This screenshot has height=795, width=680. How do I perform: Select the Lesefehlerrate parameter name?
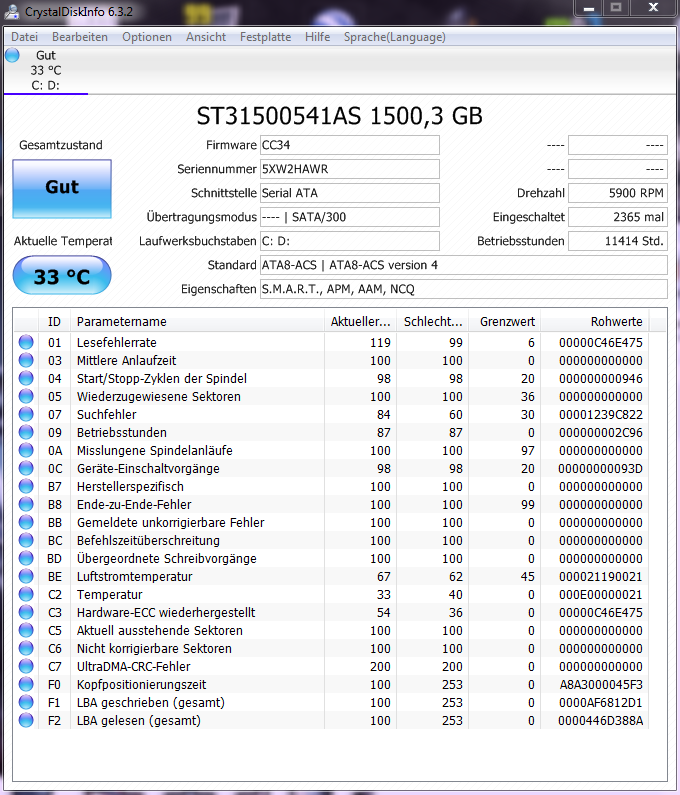(117, 343)
